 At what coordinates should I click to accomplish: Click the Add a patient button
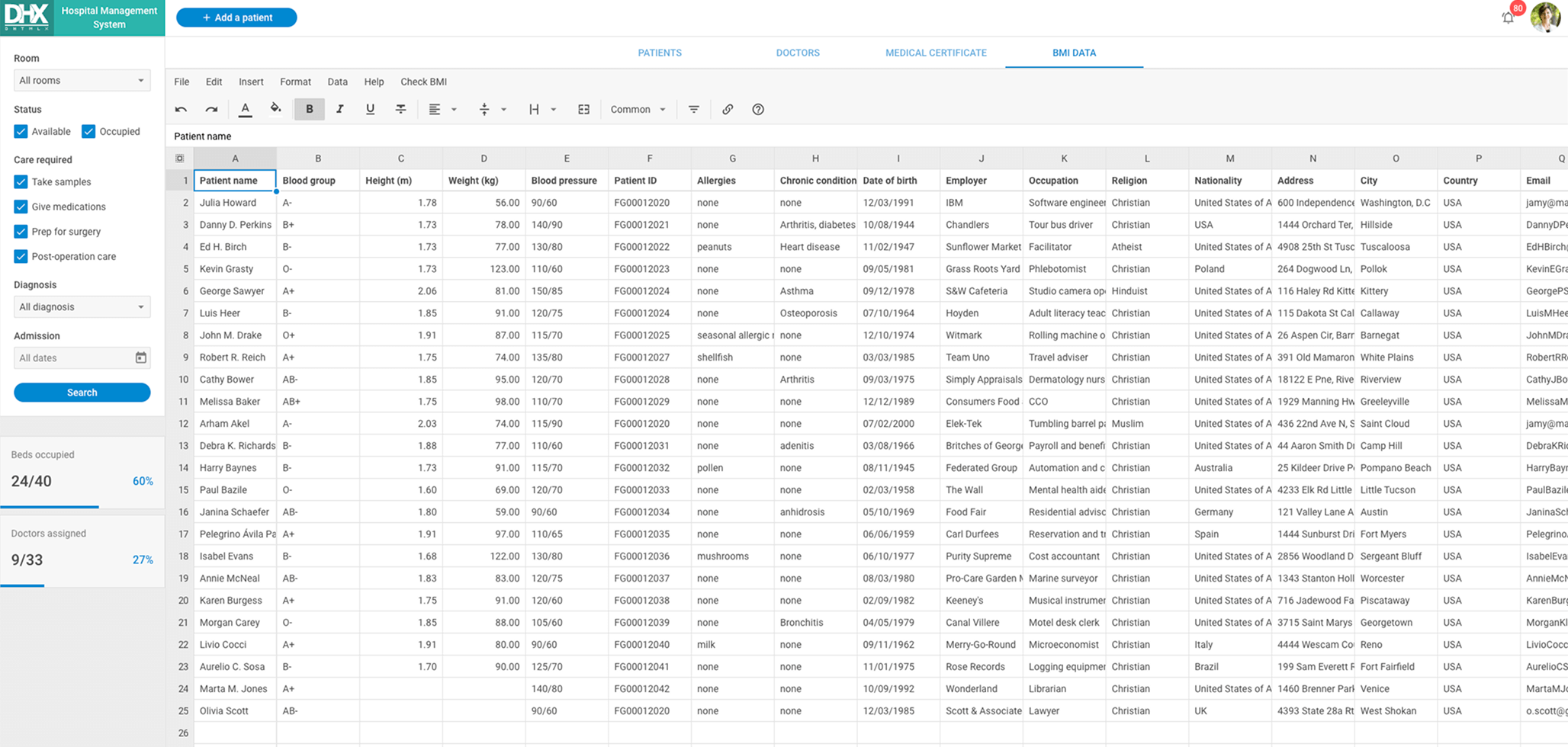(236, 18)
